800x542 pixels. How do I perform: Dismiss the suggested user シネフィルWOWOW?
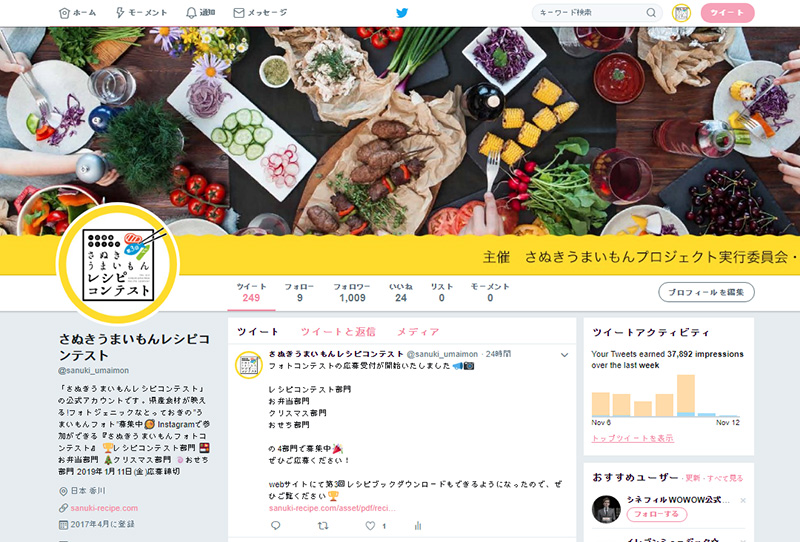pos(743,500)
